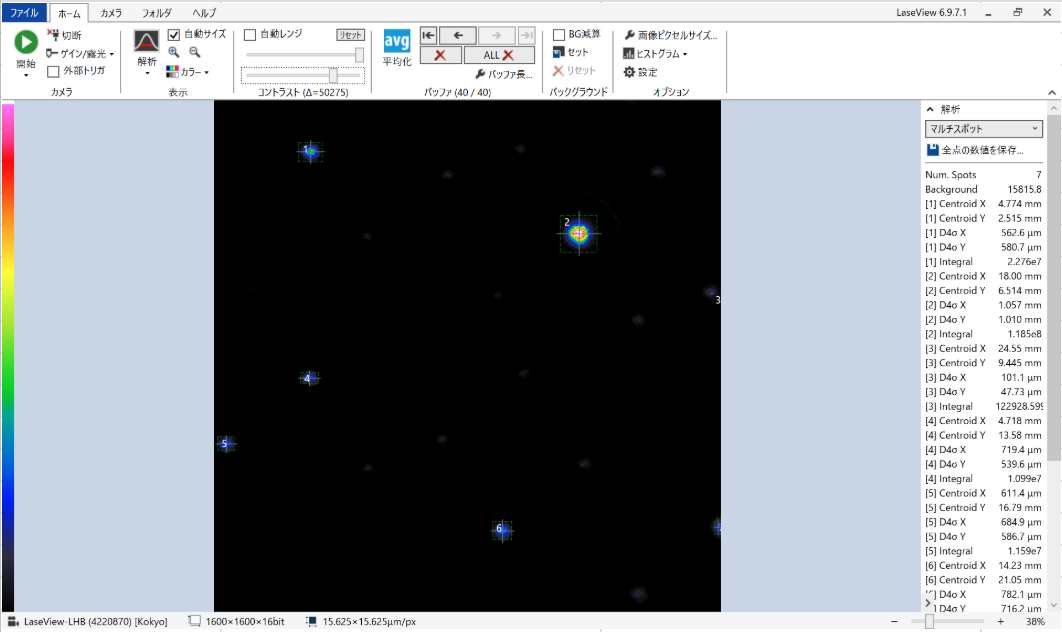Click 全点の数値を保存 save all values
The height and width of the screenshot is (632, 1062).
(975, 150)
